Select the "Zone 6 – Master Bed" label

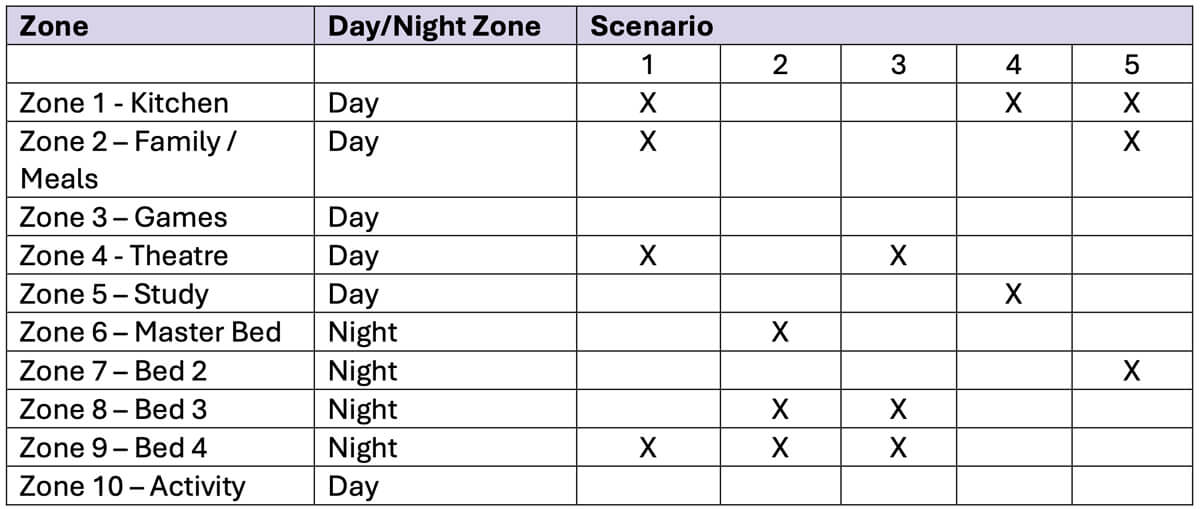[x=150, y=332]
